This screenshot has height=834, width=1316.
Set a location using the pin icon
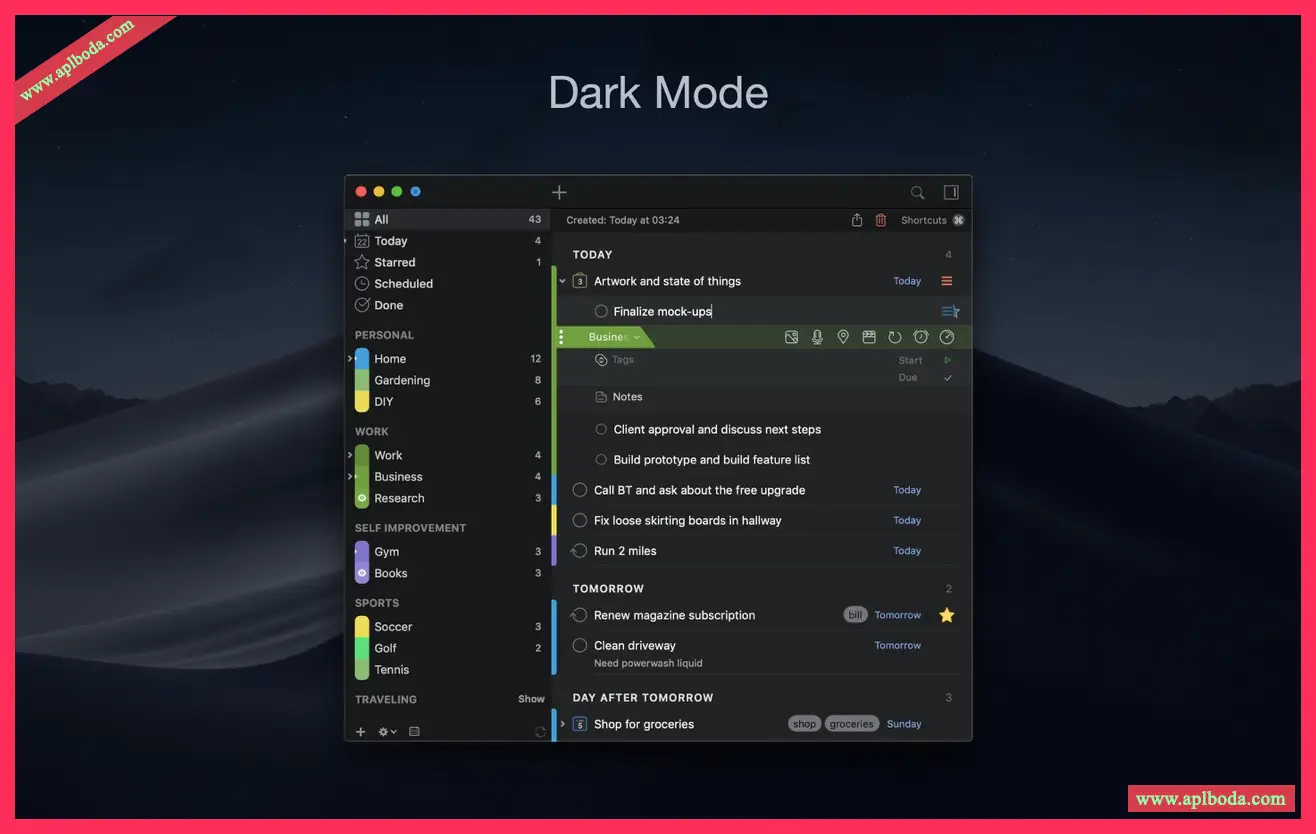pyautogui.click(x=843, y=337)
